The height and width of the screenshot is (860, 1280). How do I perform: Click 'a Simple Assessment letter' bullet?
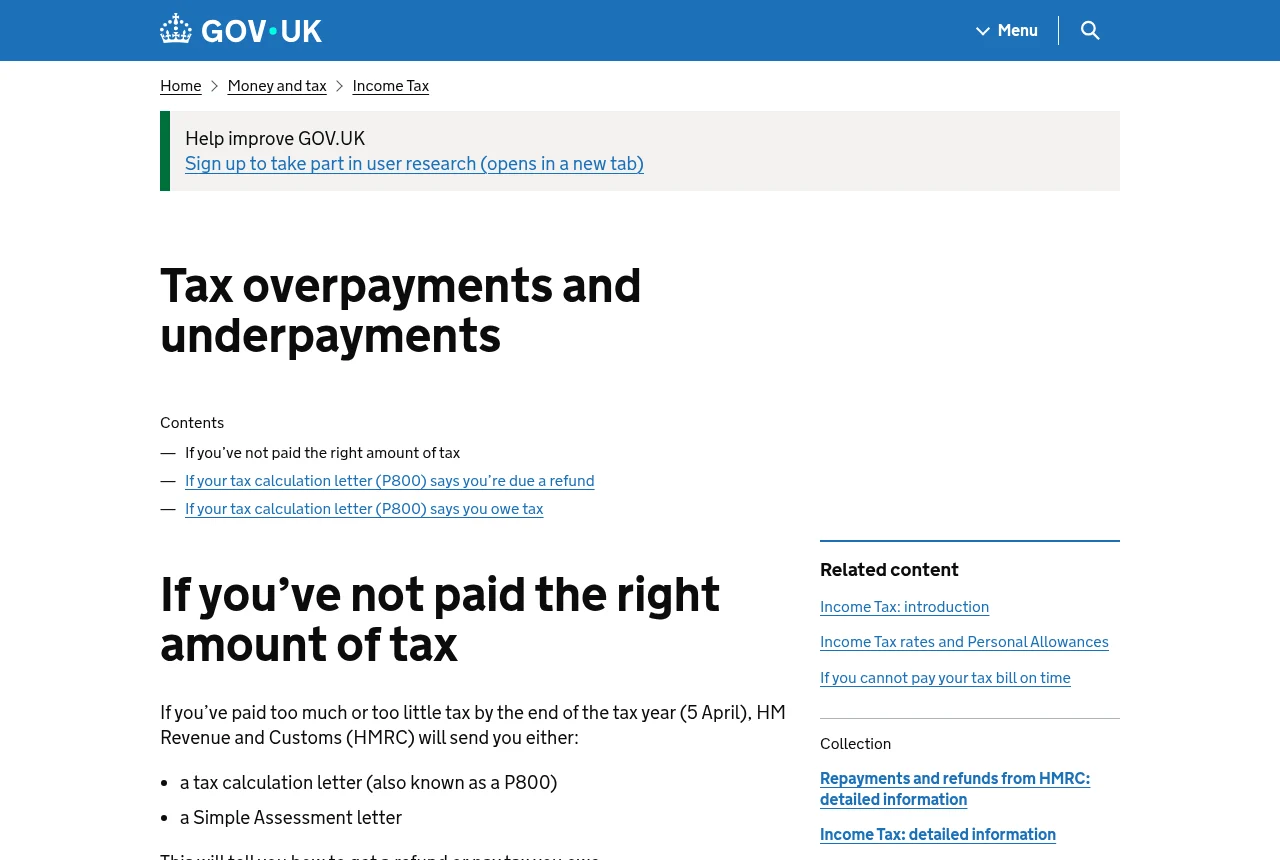click(x=291, y=818)
